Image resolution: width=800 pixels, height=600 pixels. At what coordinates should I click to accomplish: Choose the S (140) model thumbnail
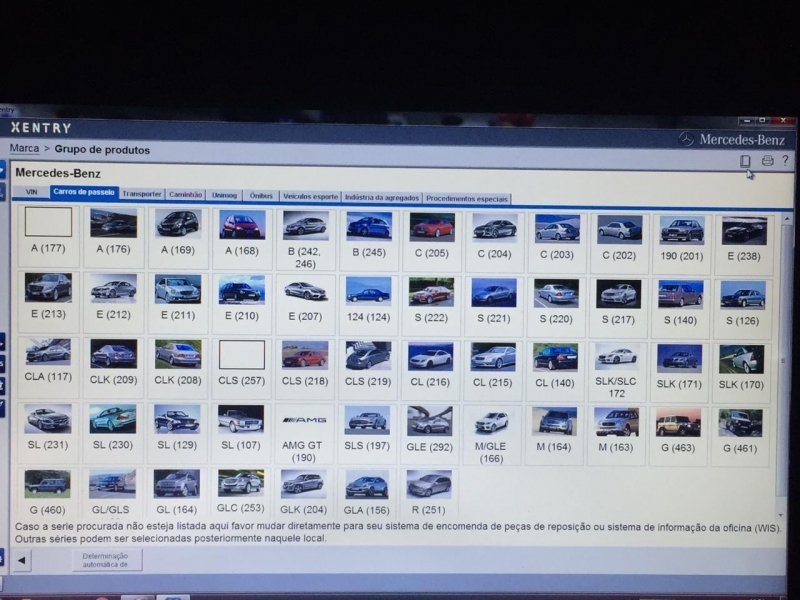click(x=681, y=295)
